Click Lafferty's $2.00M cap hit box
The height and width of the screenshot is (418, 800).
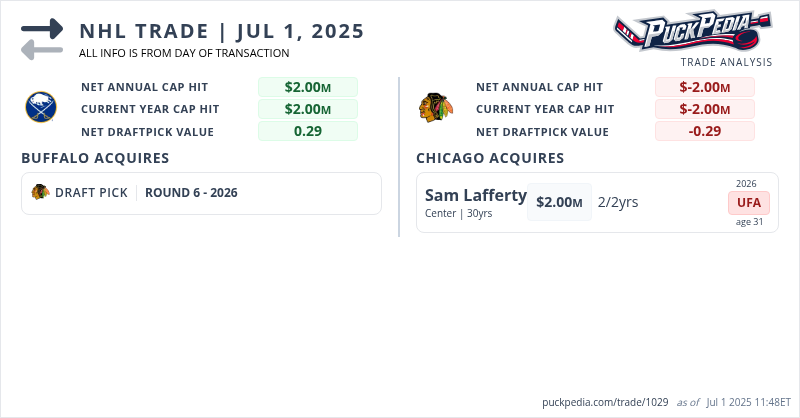click(559, 202)
